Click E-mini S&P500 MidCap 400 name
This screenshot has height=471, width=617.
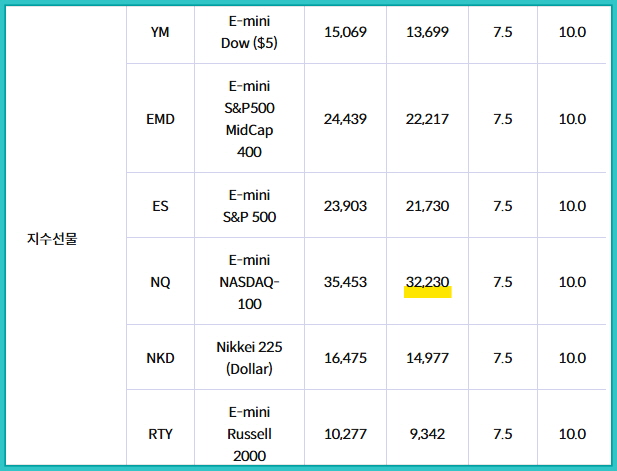249,119
